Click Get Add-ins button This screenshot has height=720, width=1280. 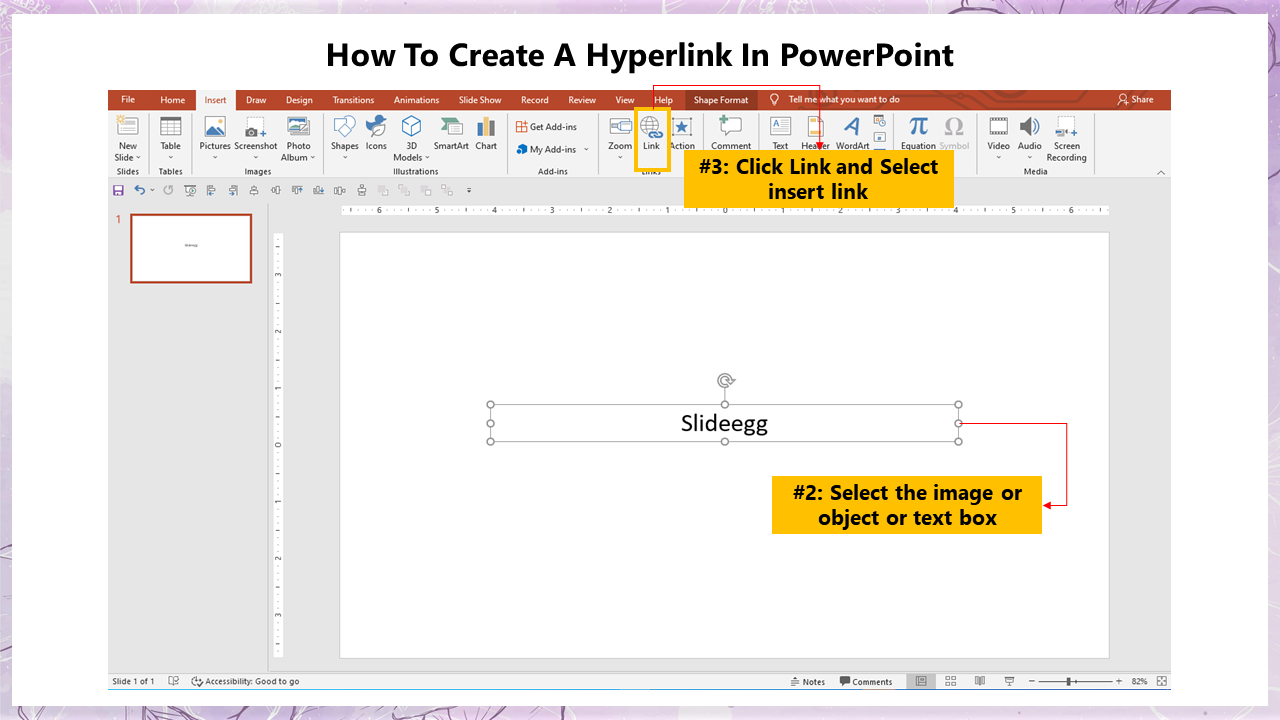click(546, 127)
